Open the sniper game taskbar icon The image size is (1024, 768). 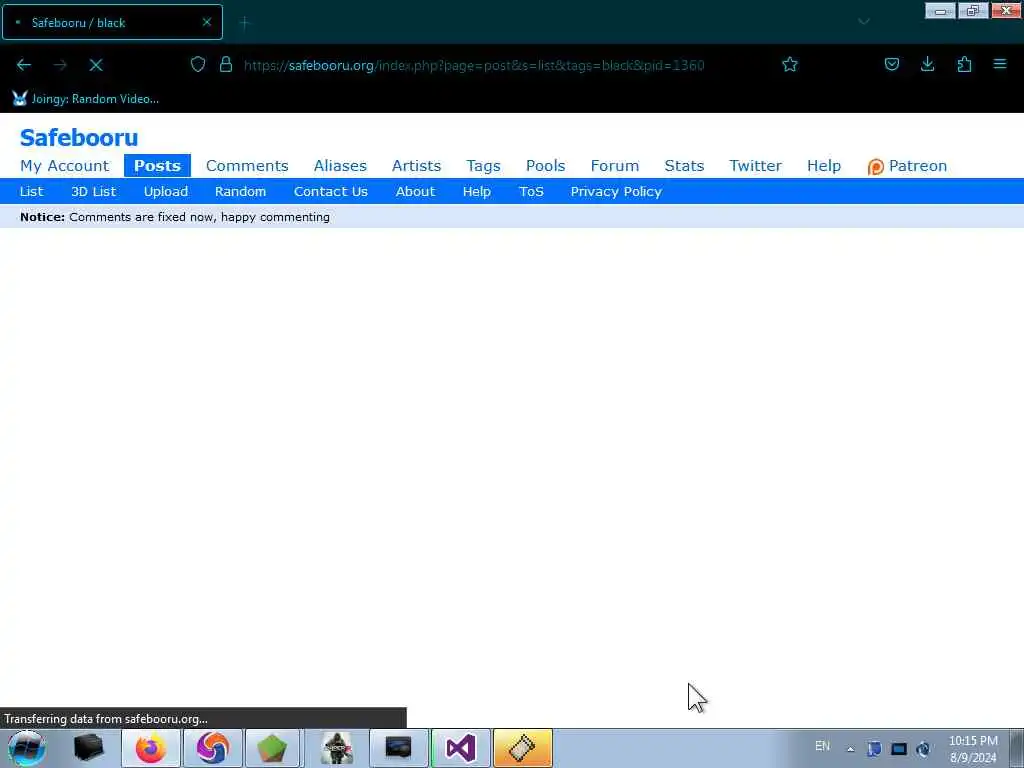337,748
